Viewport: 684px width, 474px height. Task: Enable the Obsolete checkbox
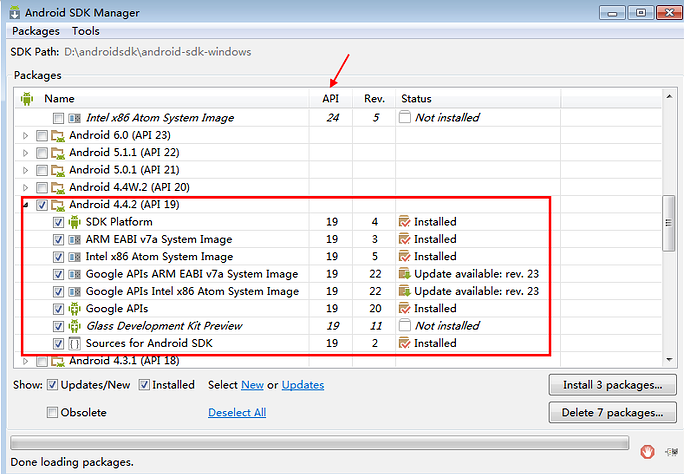coord(52,412)
